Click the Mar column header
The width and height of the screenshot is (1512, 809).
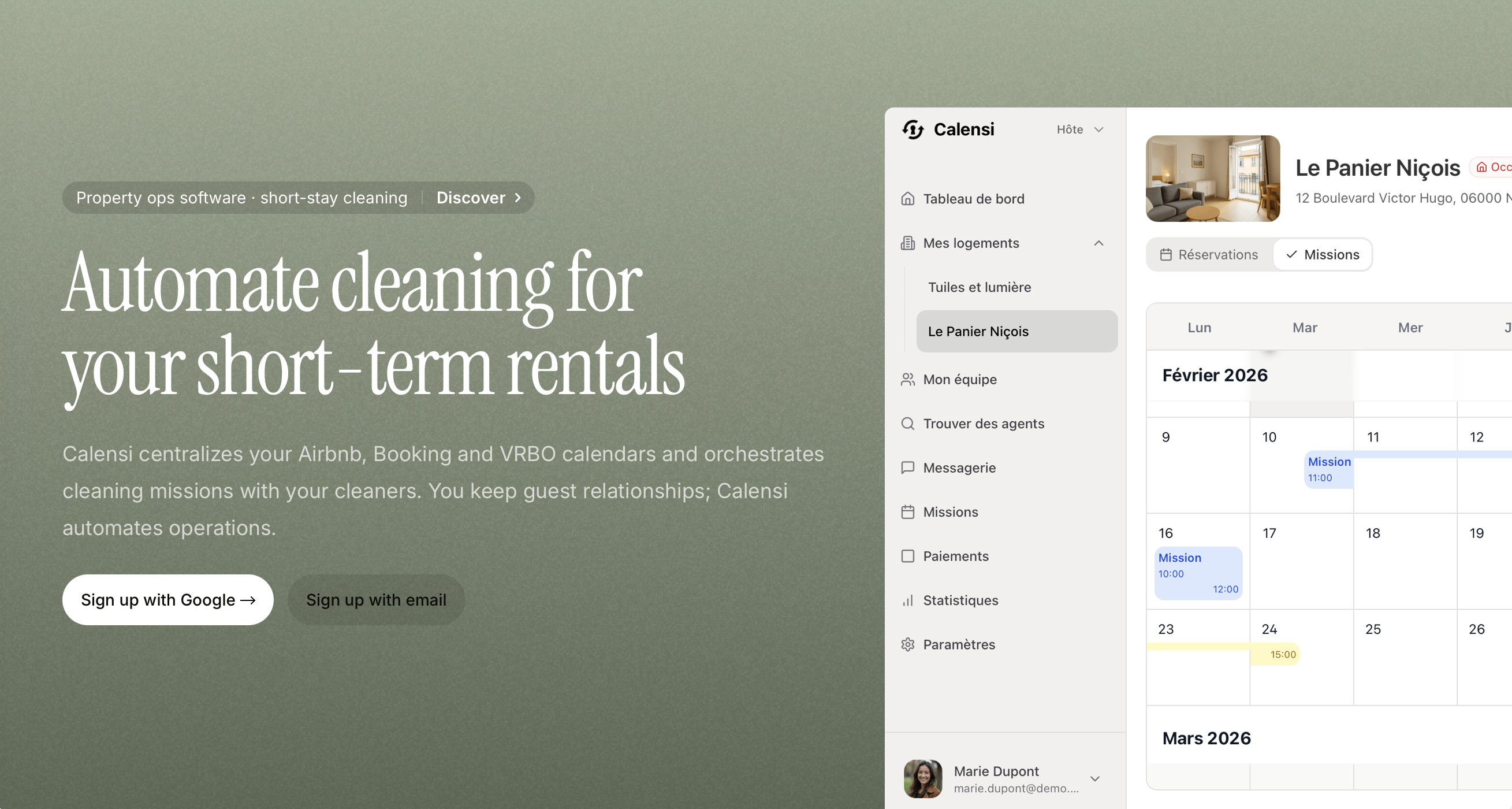coord(1305,328)
